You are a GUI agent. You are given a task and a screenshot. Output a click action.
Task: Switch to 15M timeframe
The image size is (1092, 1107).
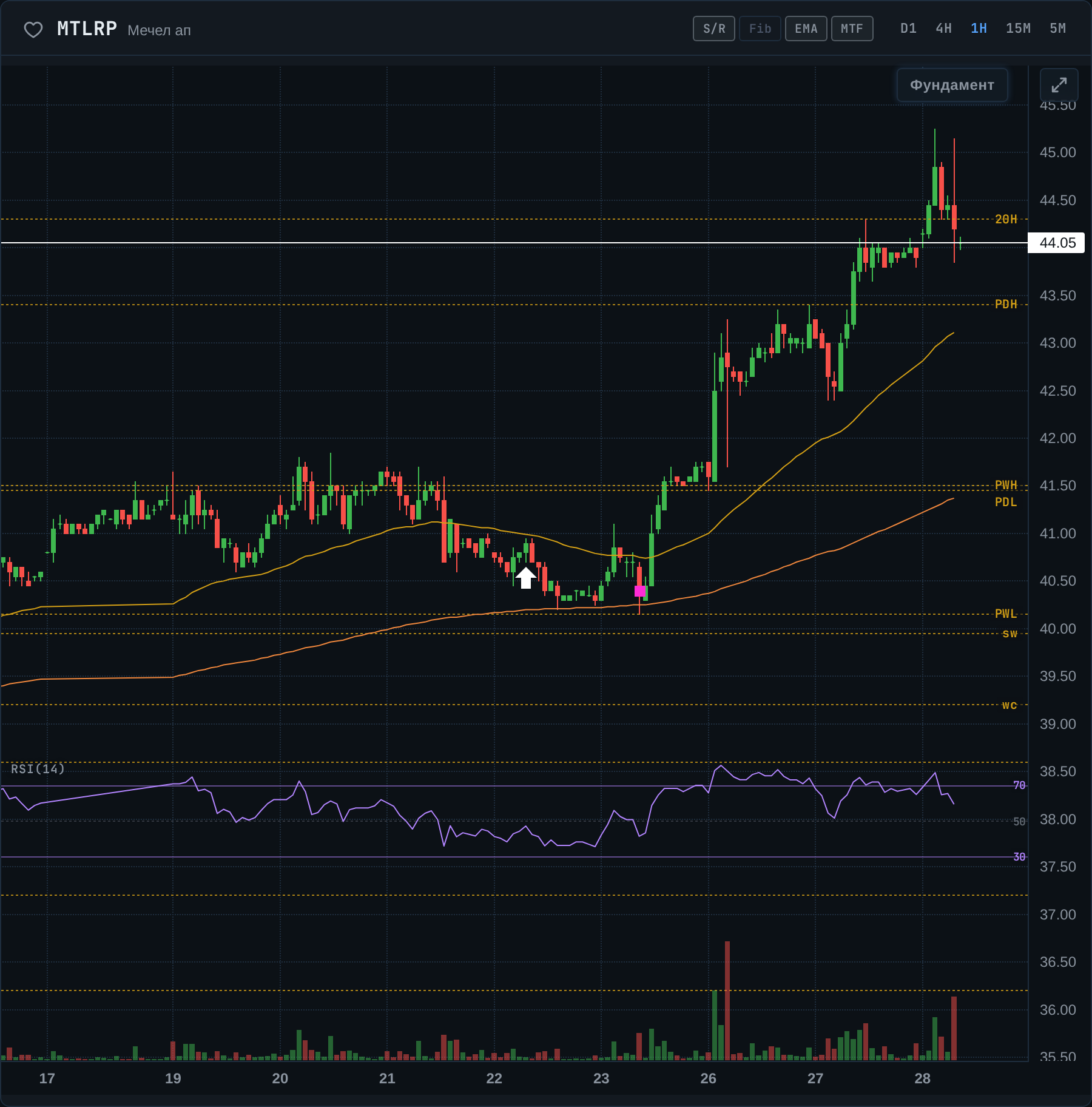[x=1018, y=29]
